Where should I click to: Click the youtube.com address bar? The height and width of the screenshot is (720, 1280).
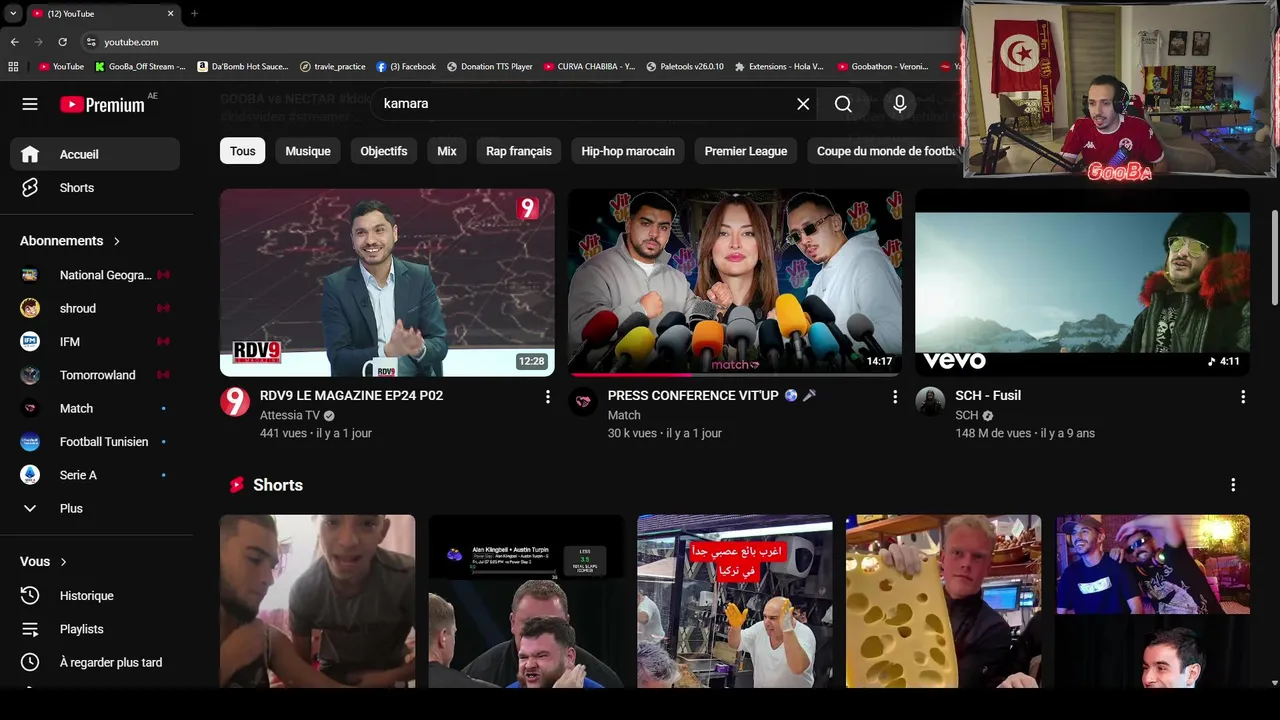(520, 42)
